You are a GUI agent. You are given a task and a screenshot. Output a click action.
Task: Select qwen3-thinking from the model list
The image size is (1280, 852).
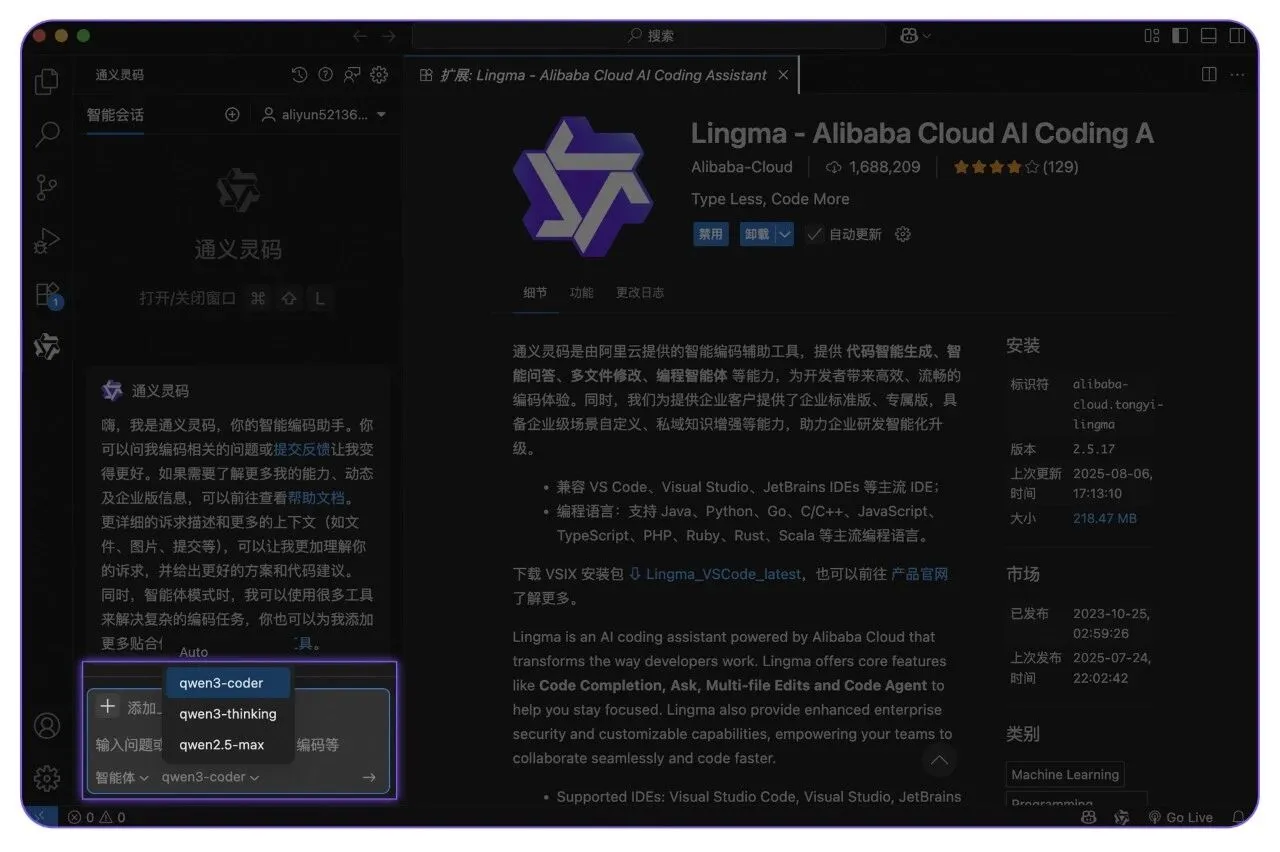(x=228, y=714)
